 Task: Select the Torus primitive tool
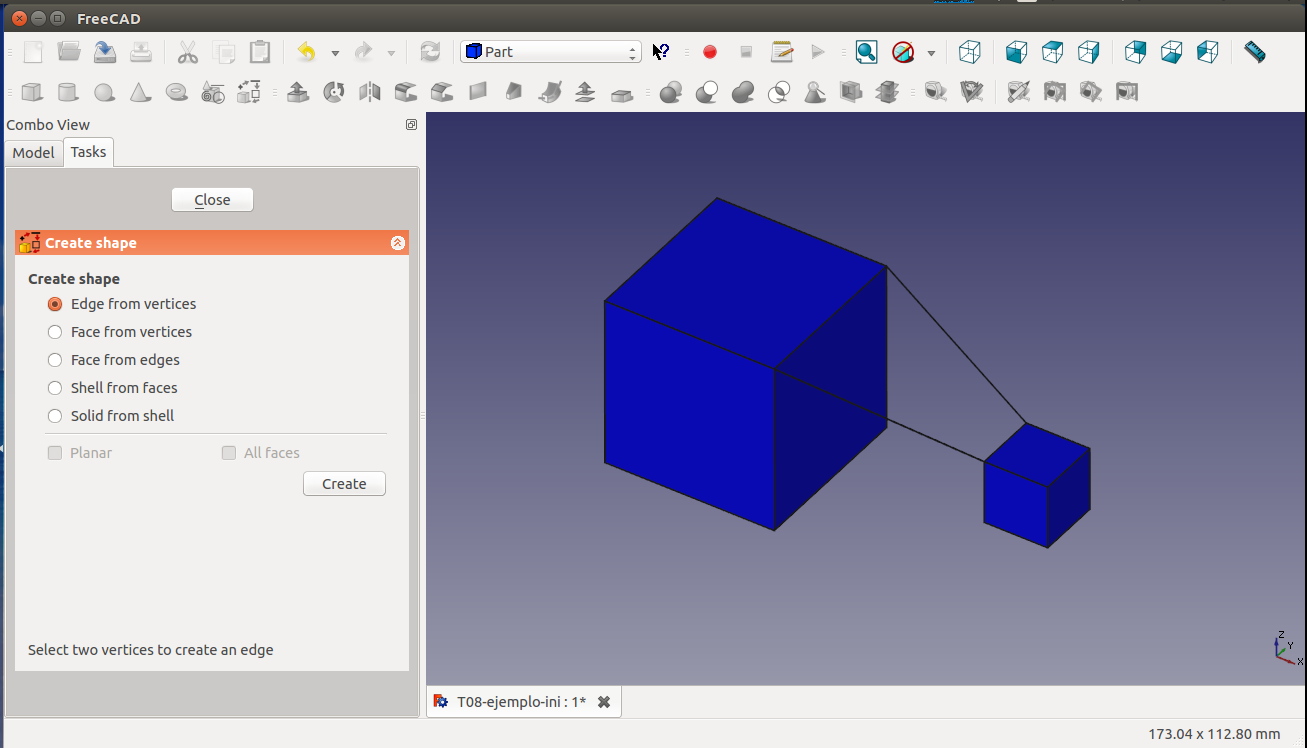pos(176,93)
